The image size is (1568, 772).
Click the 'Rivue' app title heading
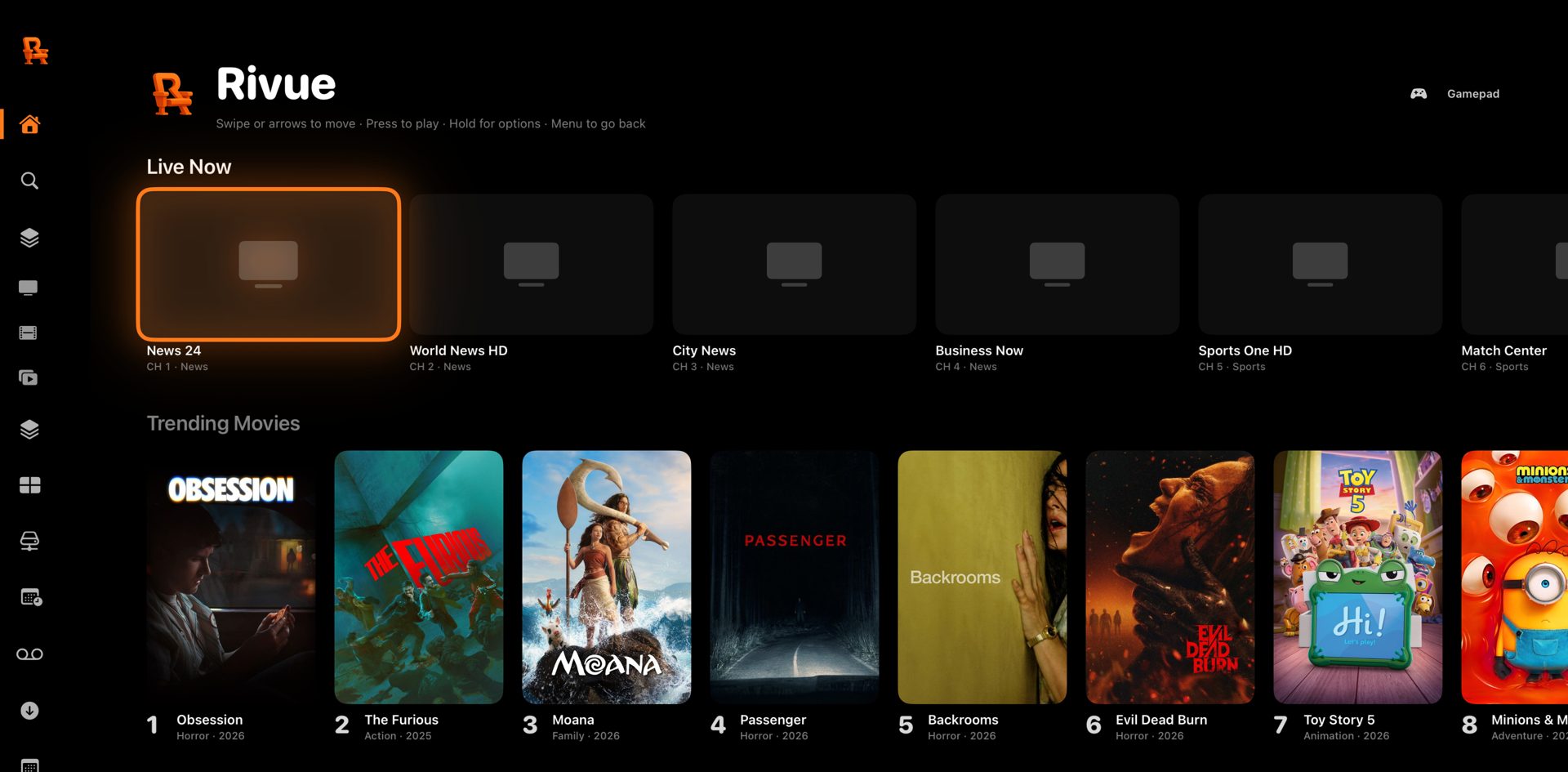coord(276,84)
